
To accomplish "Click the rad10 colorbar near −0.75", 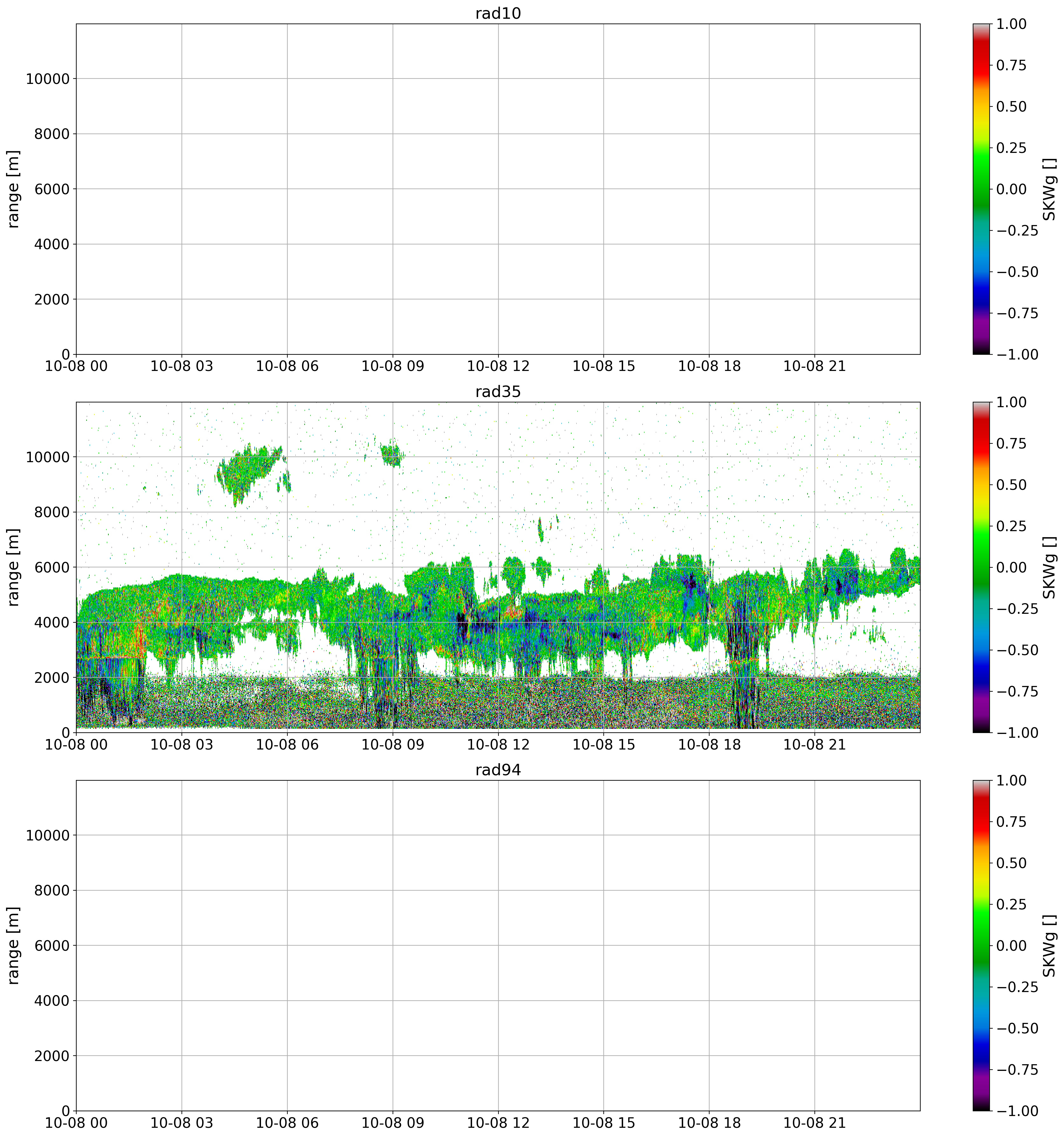I will tap(982, 313).
